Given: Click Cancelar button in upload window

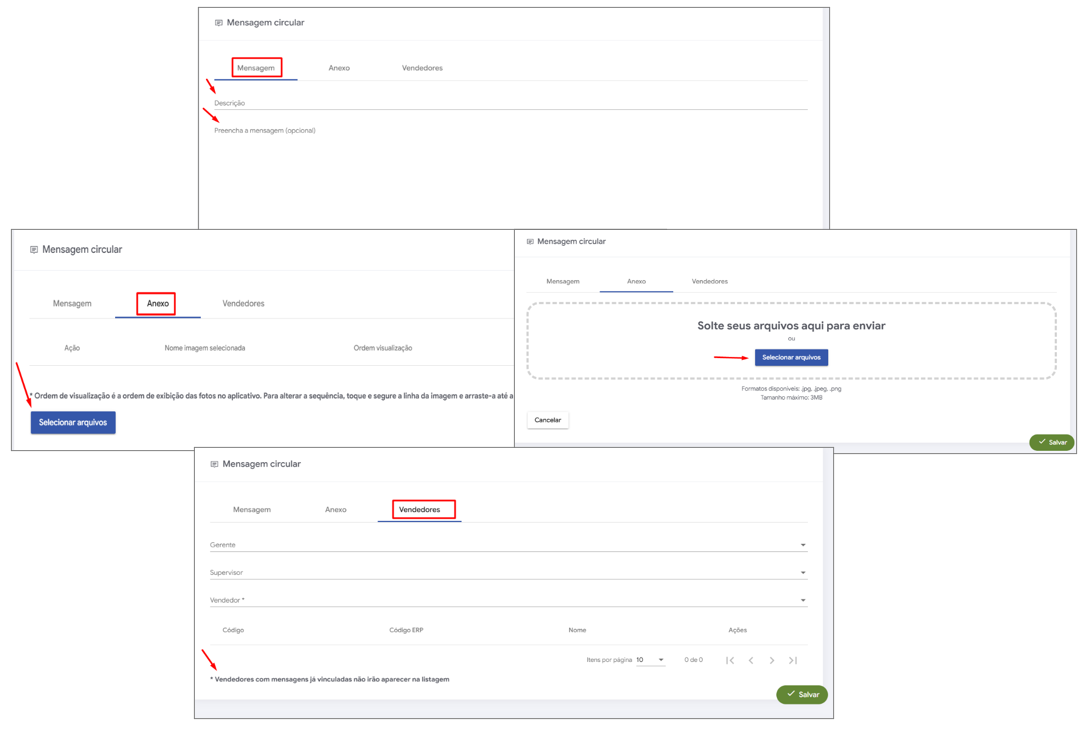Looking at the screenshot, I should pos(548,420).
